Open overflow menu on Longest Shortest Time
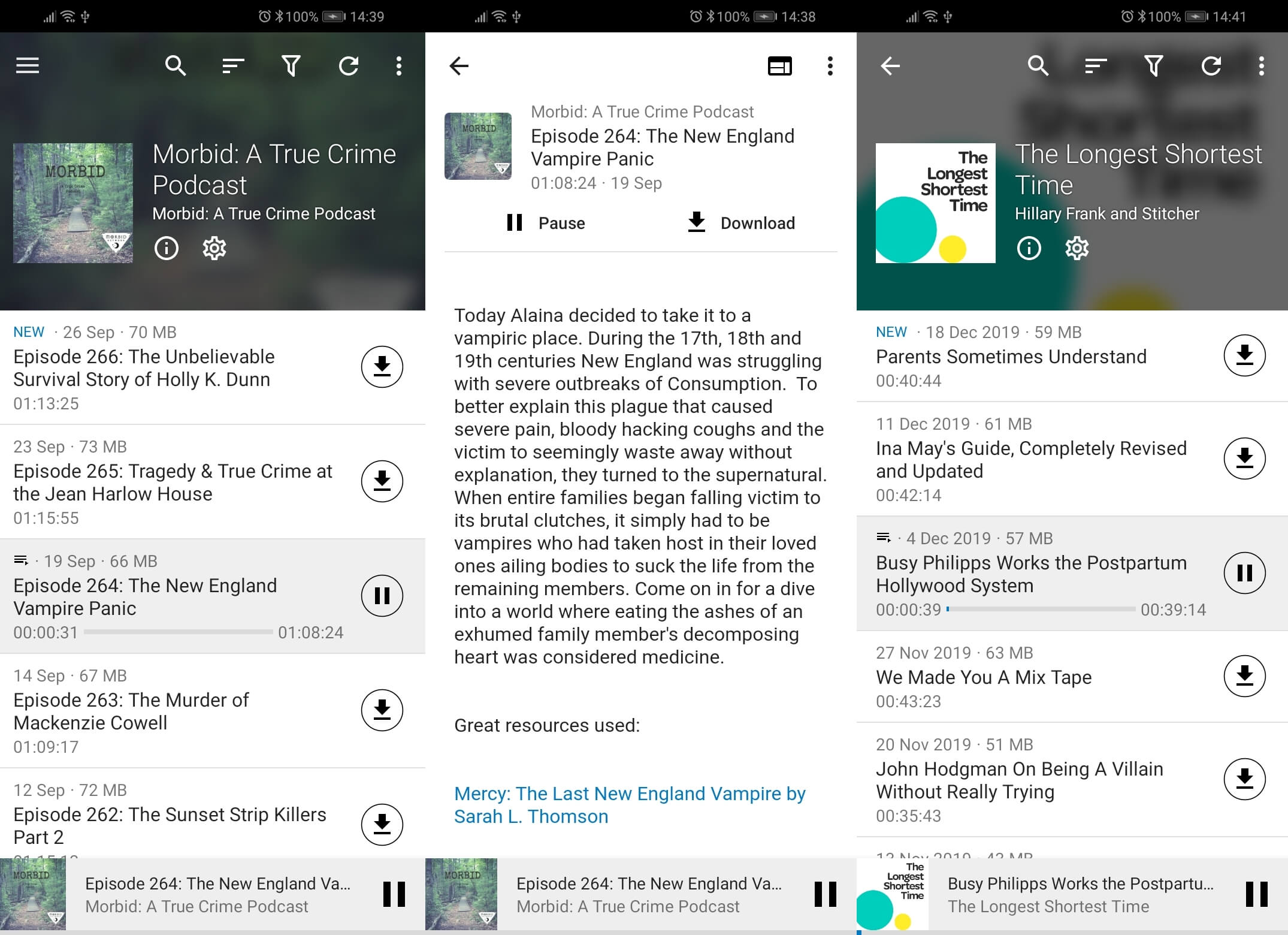The image size is (1288, 935). click(1262, 65)
